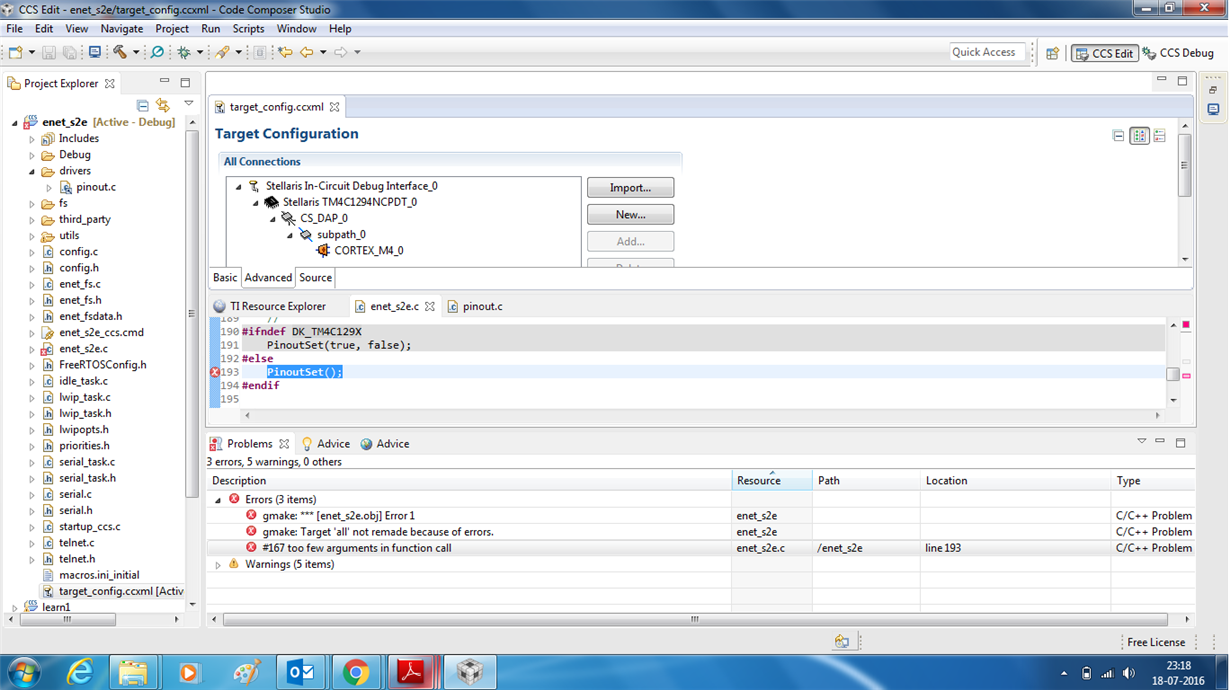Image resolution: width=1230 pixels, height=690 pixels.
Task: Minimize the Project Explorer panel
Action: click(x=164, y=82)
